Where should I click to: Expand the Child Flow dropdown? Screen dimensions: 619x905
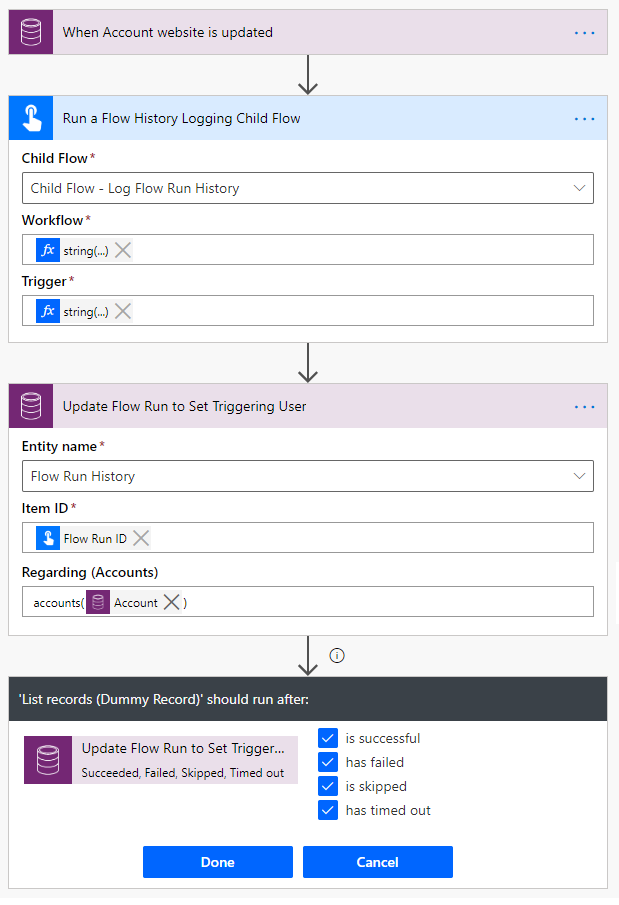pyautogui.click(x=579, y=188)
